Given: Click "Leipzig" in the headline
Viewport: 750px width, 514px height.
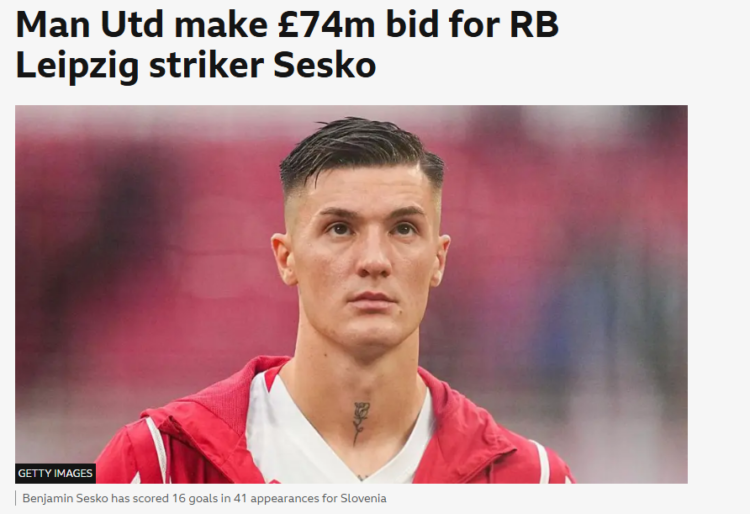Looking at the screenshot, I should (x=77, y=66).
